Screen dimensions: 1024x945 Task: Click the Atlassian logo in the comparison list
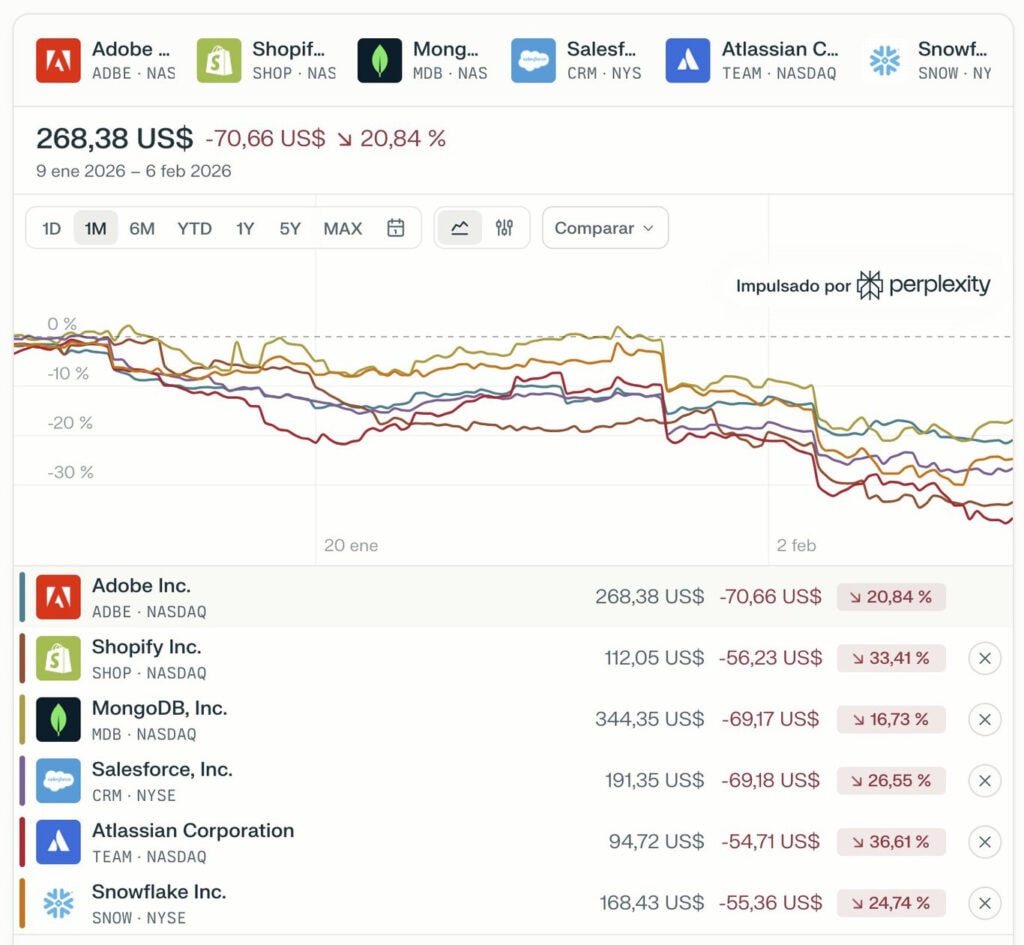[x=58, y=842]
